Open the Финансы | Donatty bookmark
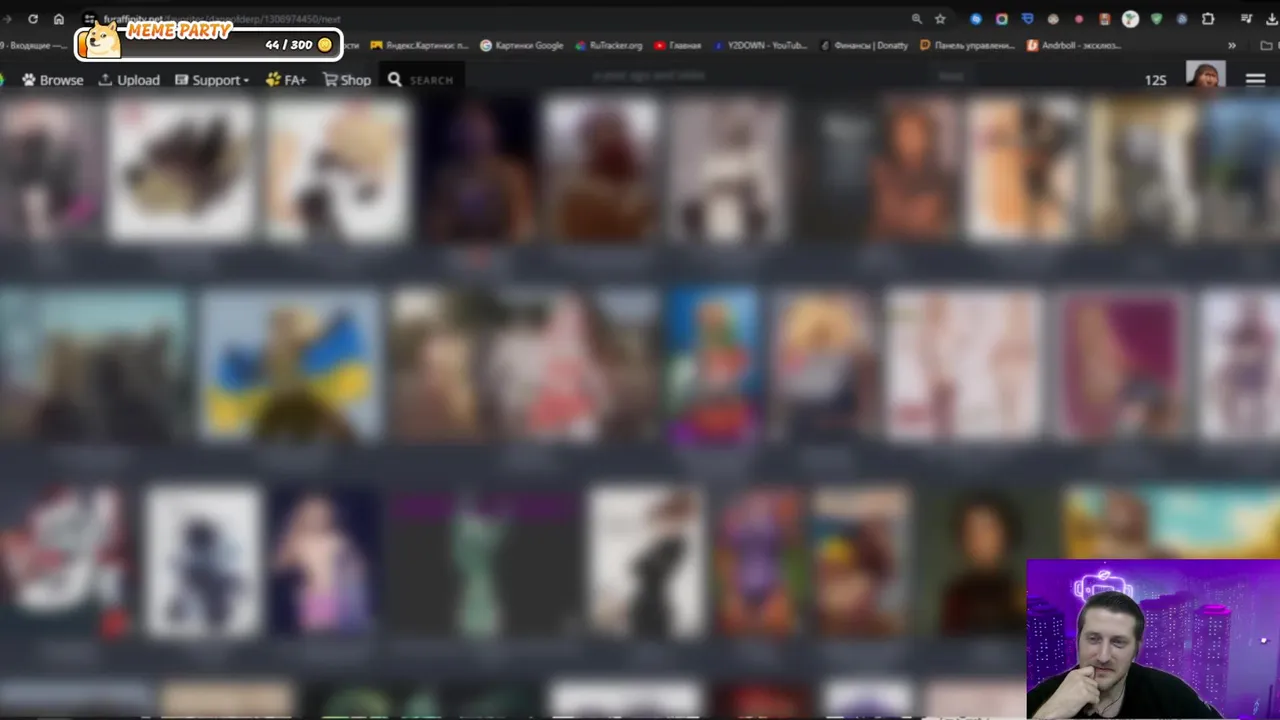Image resolution: width=1280 pixels, height=720 pixels. (863, 45)
